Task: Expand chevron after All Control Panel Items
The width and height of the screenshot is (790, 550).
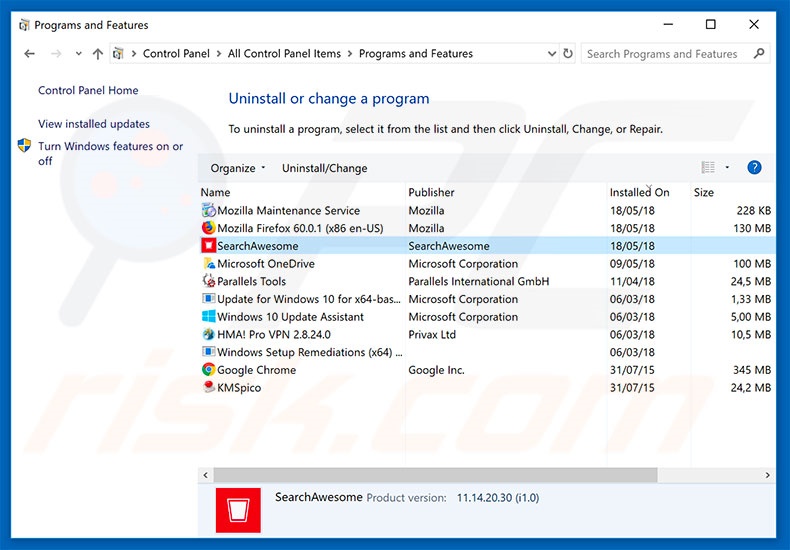Action: [x=350, y=53]
